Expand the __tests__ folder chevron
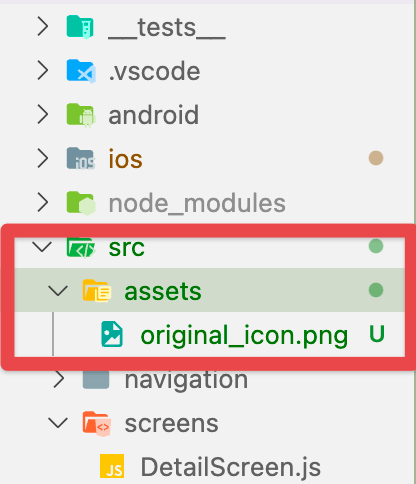Viewport: 416px width, 484px height. coord(43,27)
